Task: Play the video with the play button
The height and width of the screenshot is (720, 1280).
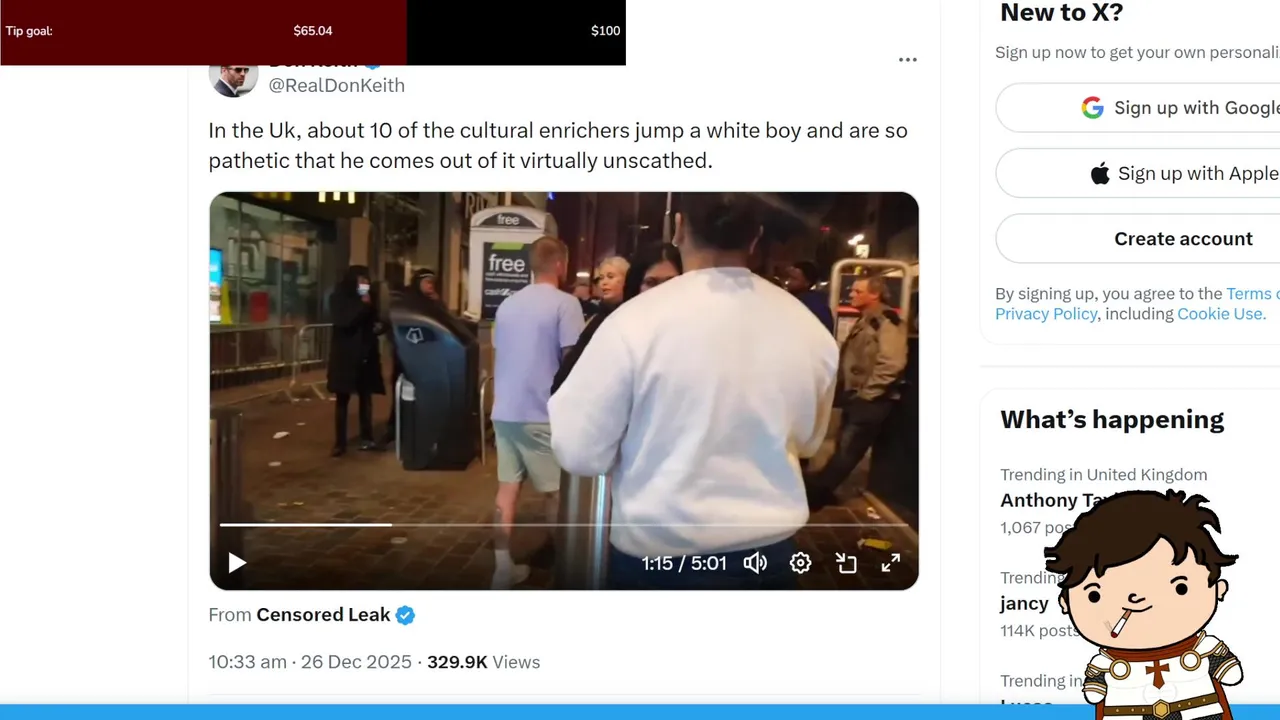Action: pos(237,563)
